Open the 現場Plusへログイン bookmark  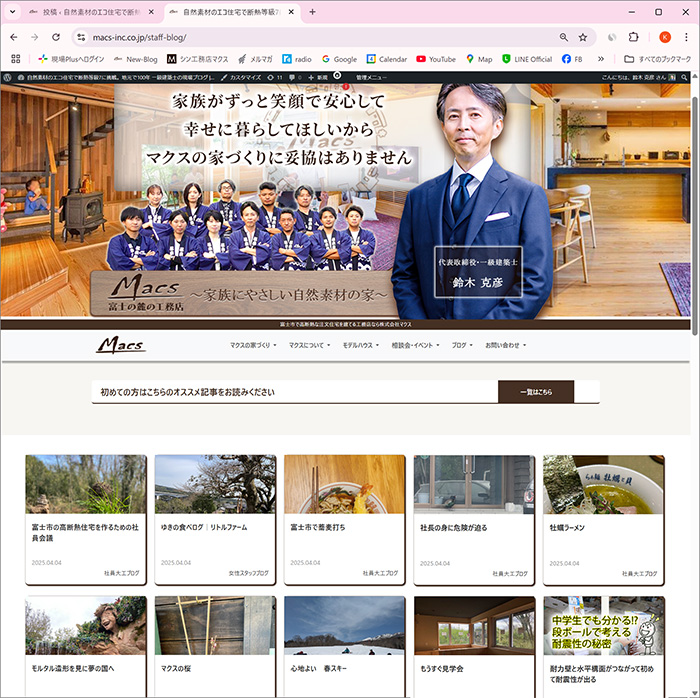pyautogui.click(x=71, y=59)
